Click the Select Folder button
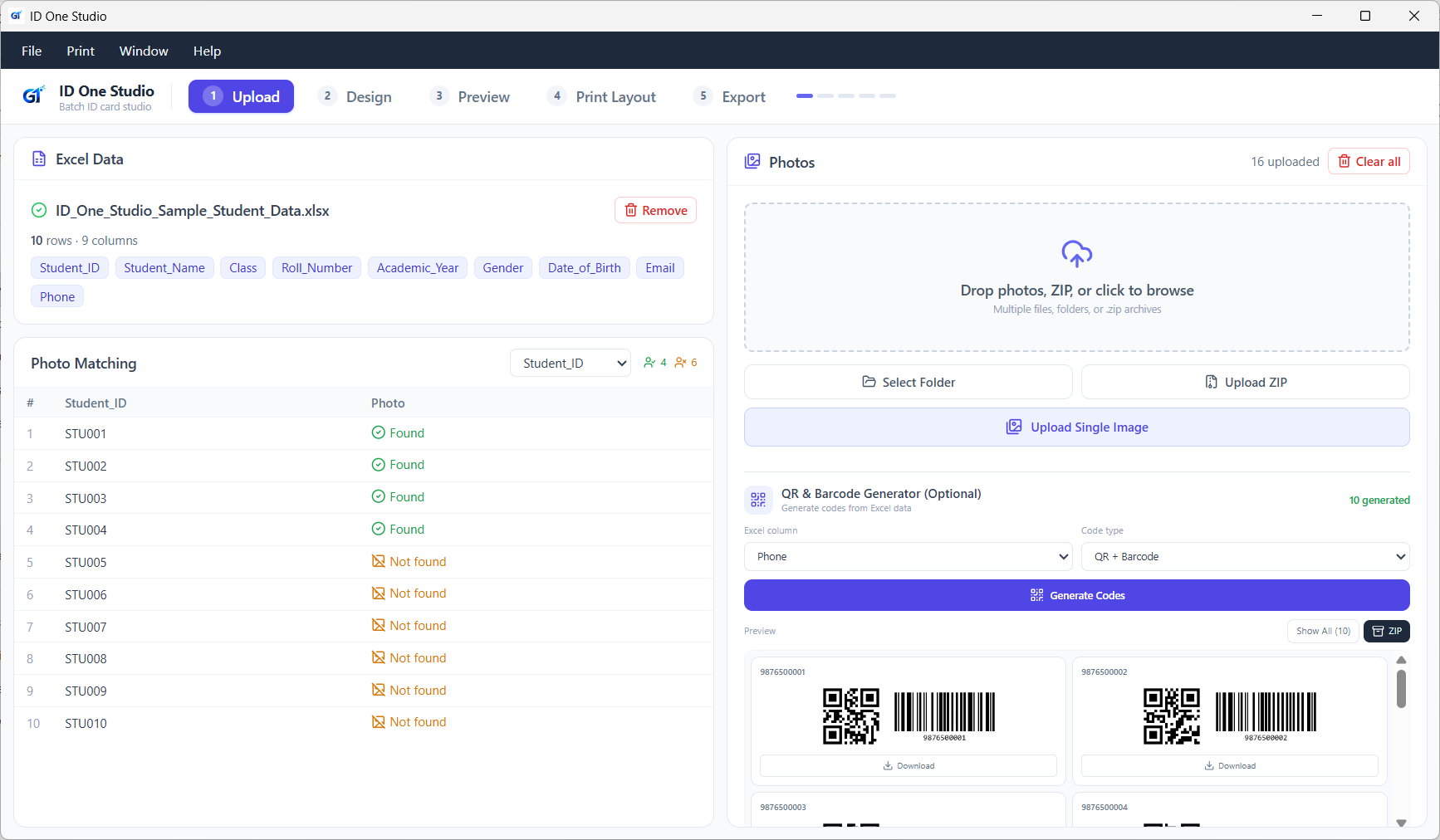The height and width of the screenshot is (840, 1440). coord(909,382)
